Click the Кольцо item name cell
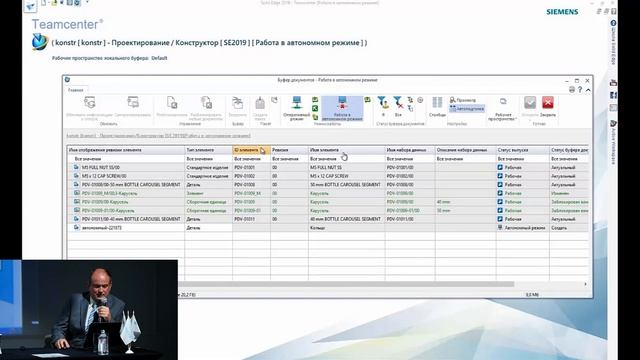 (347, 228)
